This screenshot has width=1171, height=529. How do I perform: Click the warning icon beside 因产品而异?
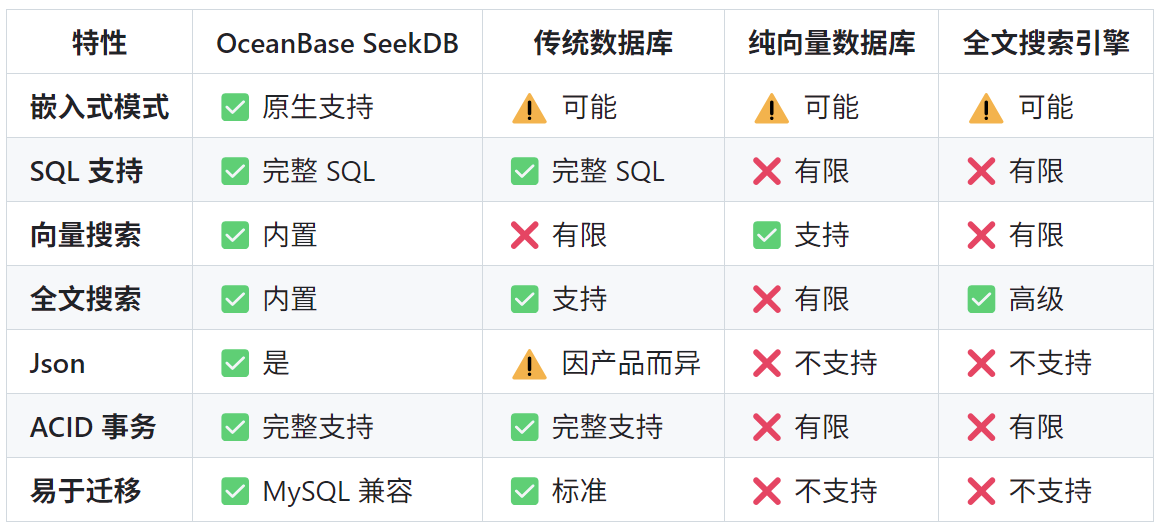(x=529, y=364)
